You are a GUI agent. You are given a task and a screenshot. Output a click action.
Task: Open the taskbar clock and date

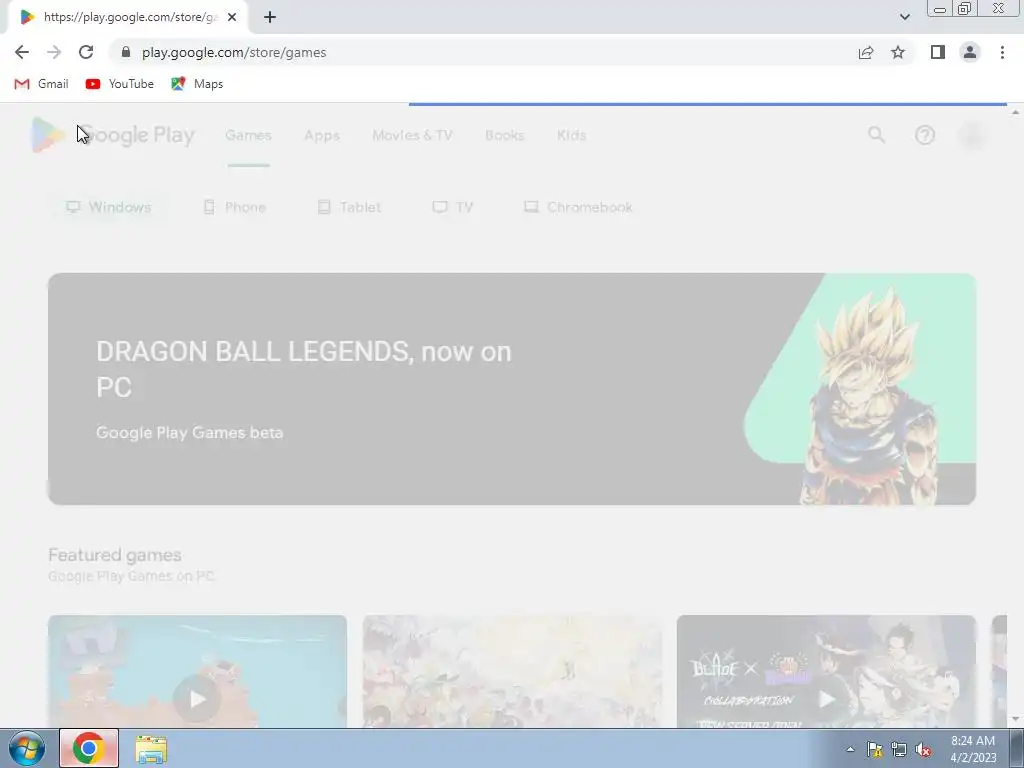pyautogui.click(x=973, y=749)
